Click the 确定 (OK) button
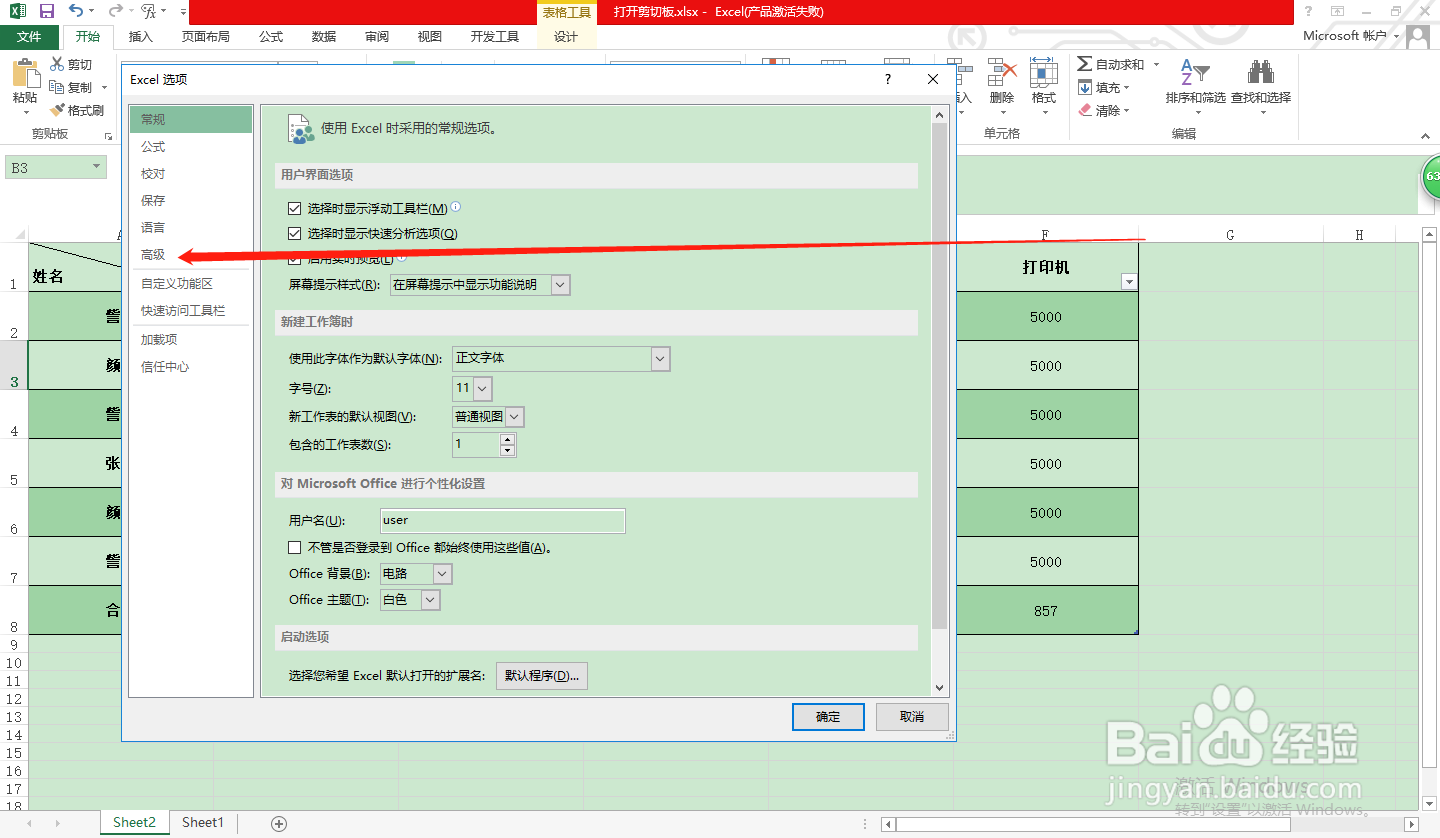1440x838 pixels. coord(828,717)
